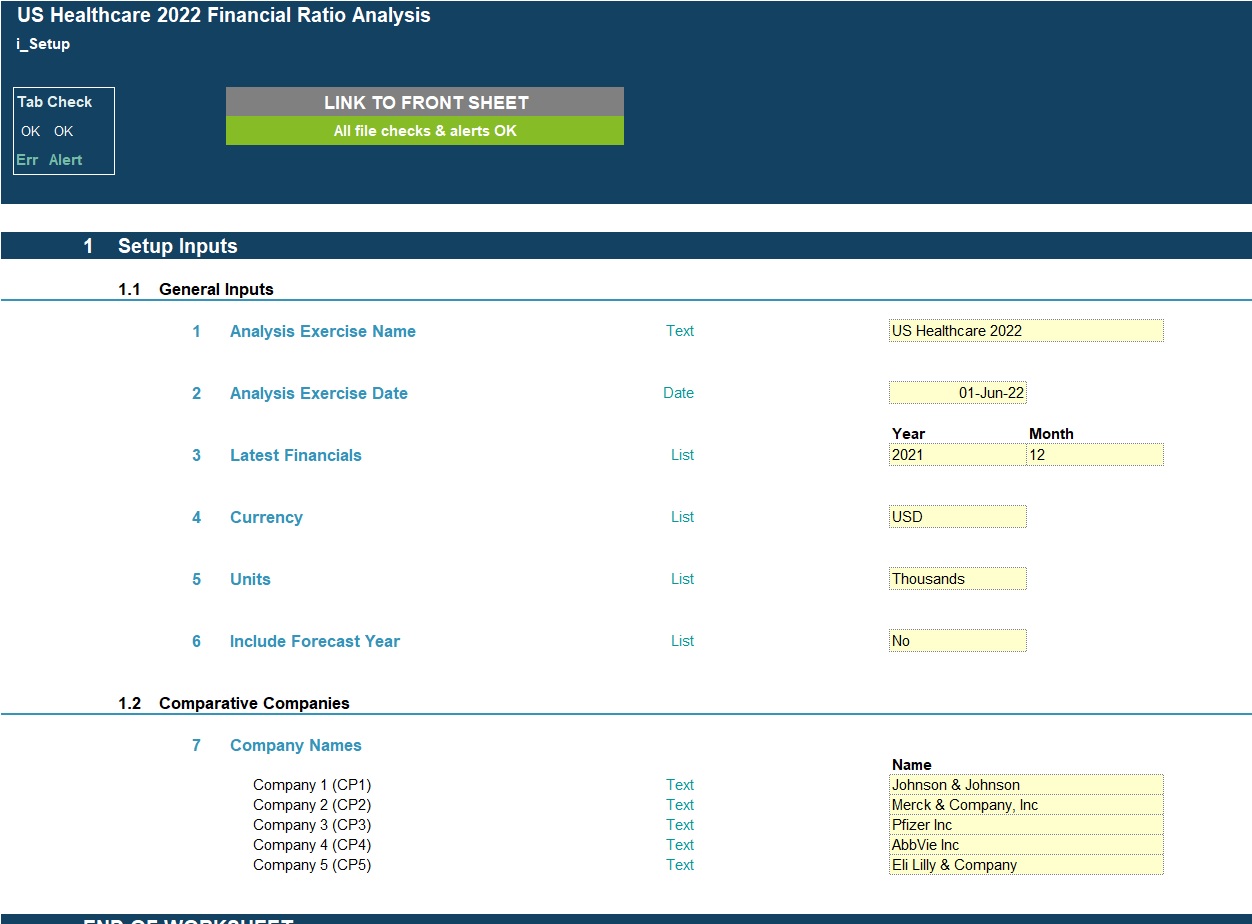Screen dimensions: 1252x924
Task: Select the Analysis Exercise Date cell 01-Jun-22
Action: coord(958,393)
